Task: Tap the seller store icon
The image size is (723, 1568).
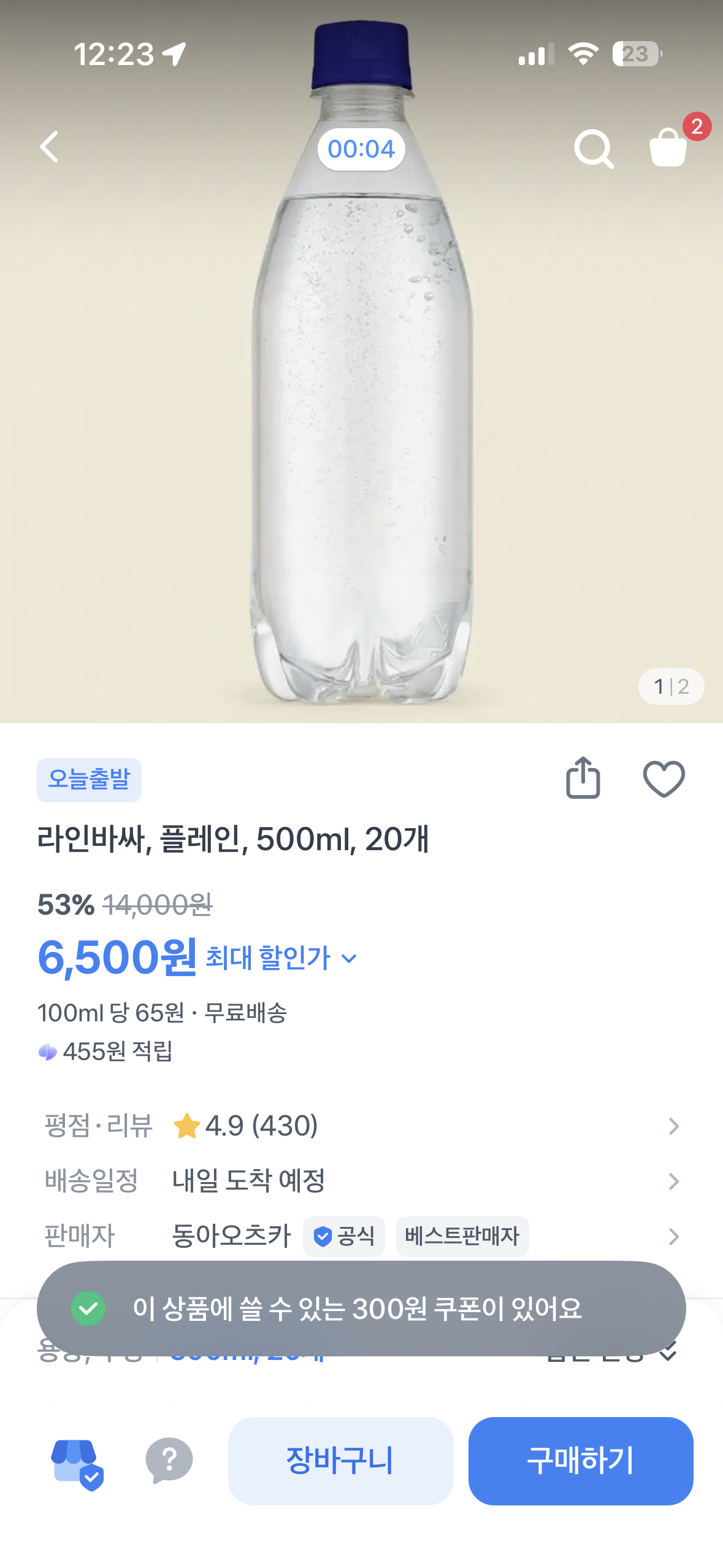Action: [x=77, y=1463]
